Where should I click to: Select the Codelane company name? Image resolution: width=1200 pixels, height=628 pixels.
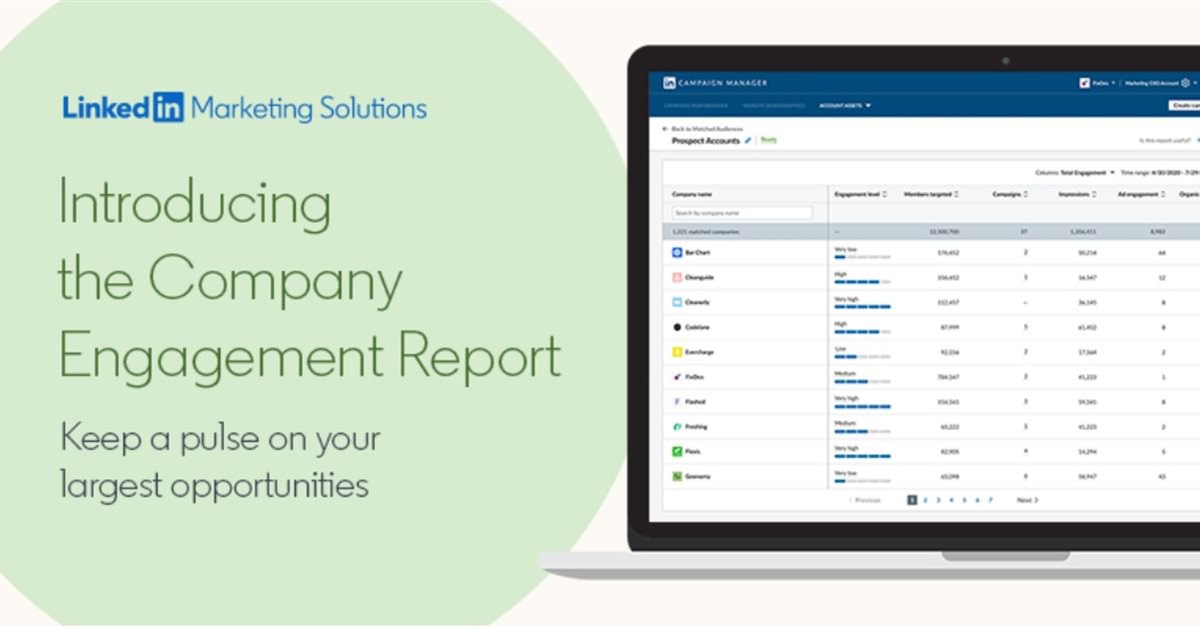click(x=698, y=327)
